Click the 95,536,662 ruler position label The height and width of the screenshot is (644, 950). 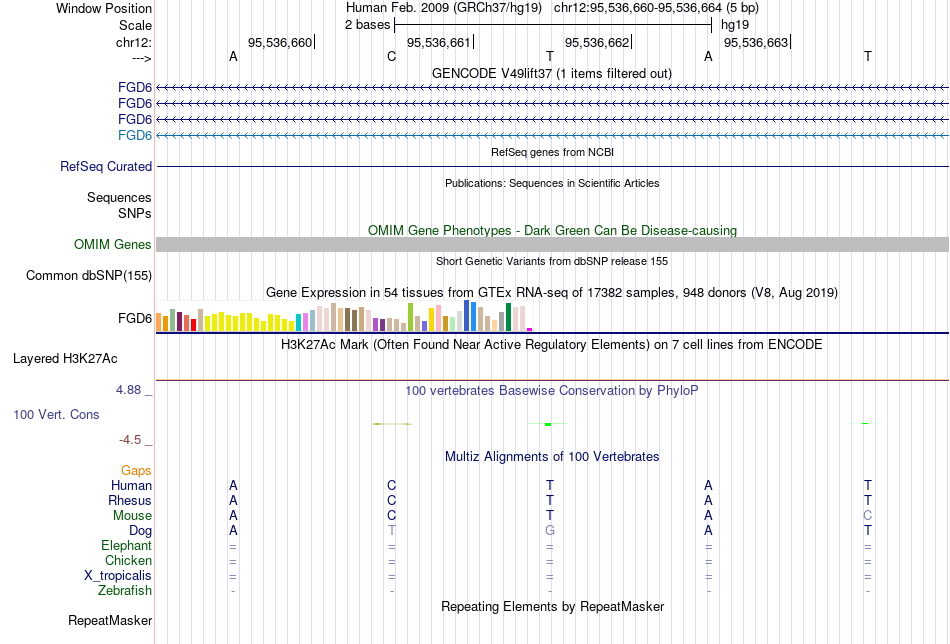597,42
